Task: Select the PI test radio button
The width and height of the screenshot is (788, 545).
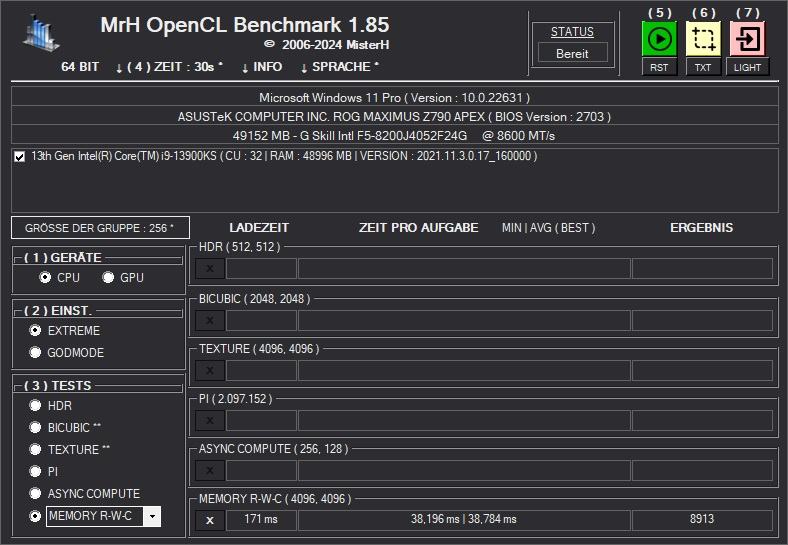Action: pyautogui.click(x=35, y=471)
